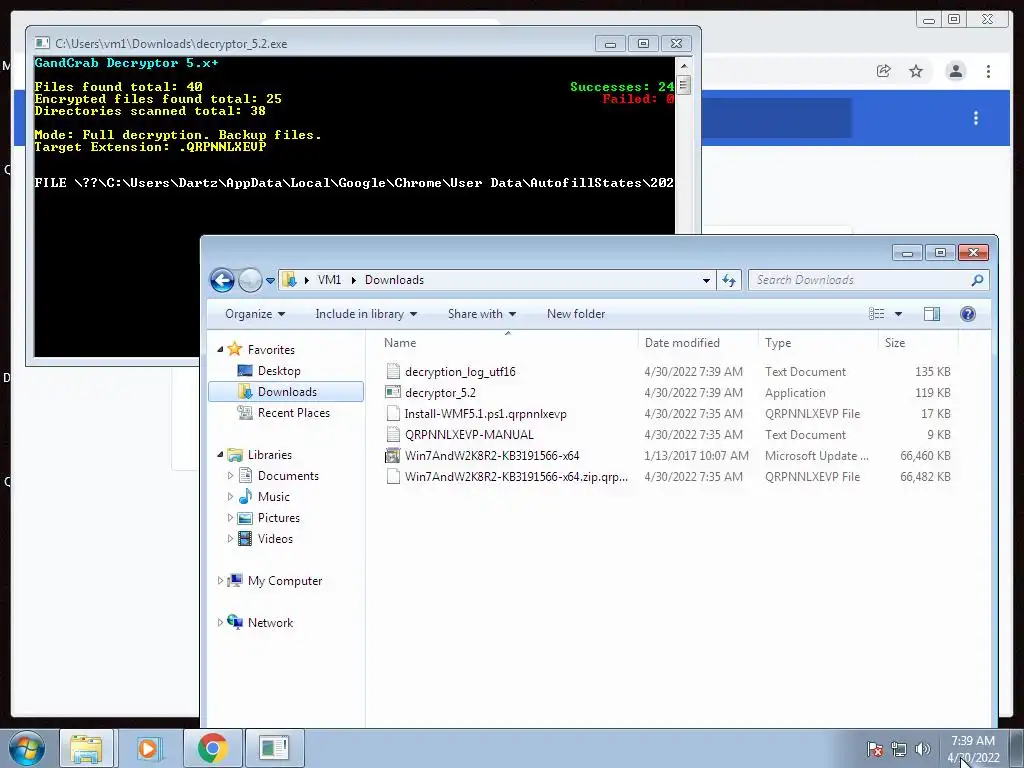1024x768 pixels.
Task: Toggle the preview pane icon
Action: [932, 314]
